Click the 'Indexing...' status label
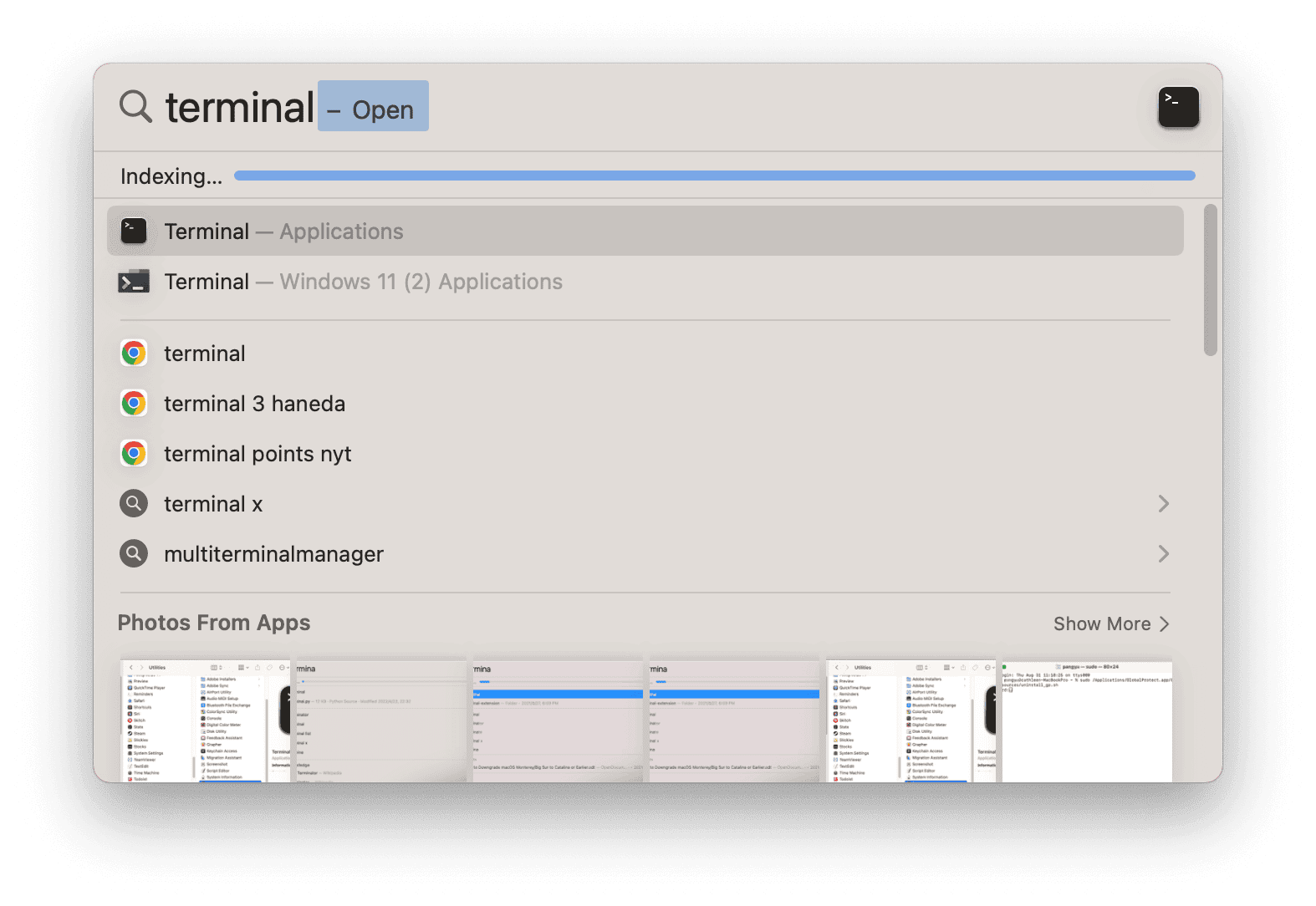1316x906 pixels. point(171,176)
